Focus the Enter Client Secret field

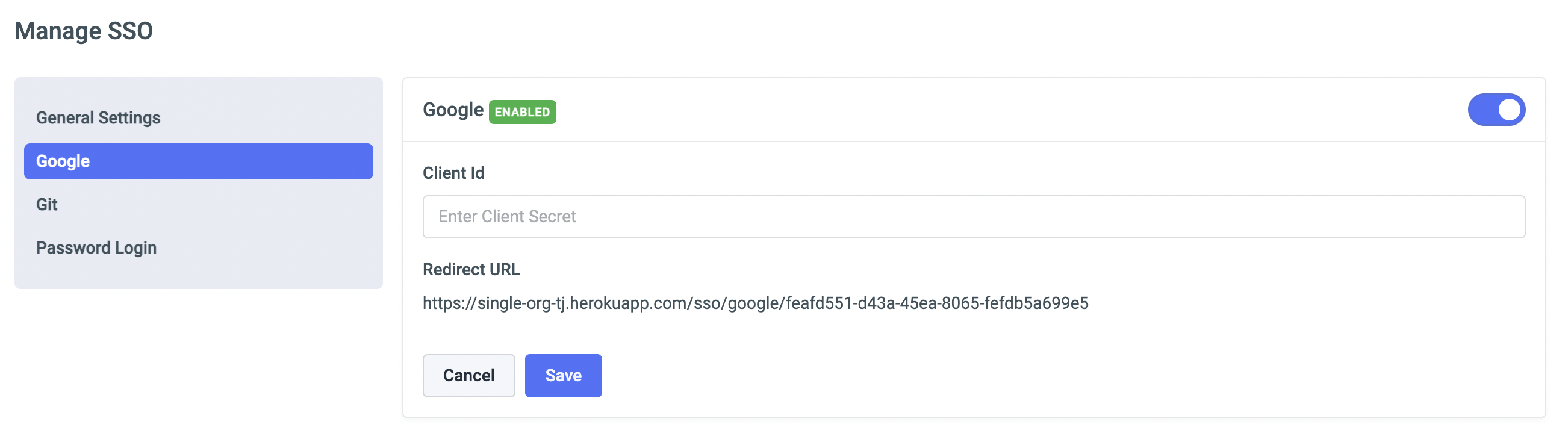click(x=972, y=217)
